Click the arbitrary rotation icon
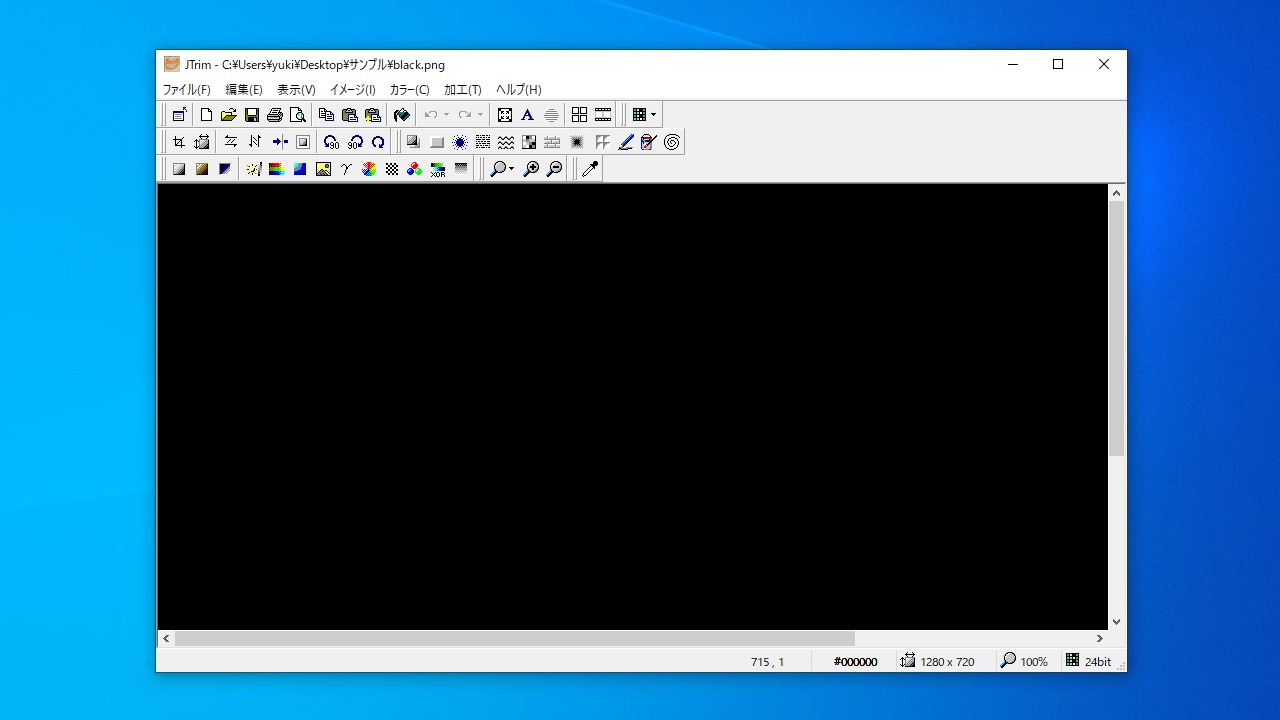The image size is (1280, 720). 378,142
